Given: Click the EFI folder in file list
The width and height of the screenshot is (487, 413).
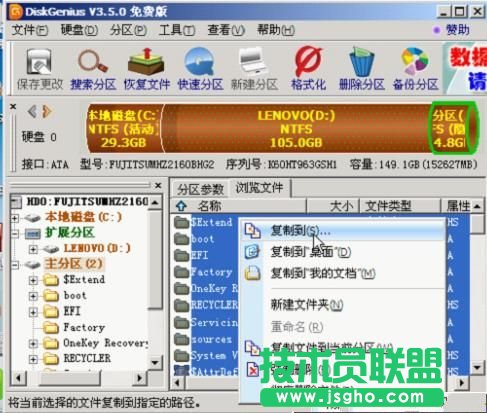Looking at the screenshot, I should (199, 256).
